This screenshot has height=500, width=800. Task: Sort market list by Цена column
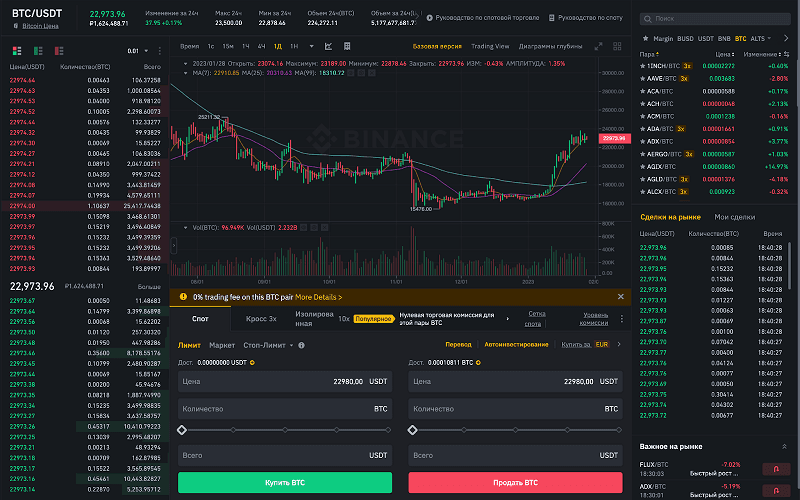pyautogui.click(x=724, y=54)
